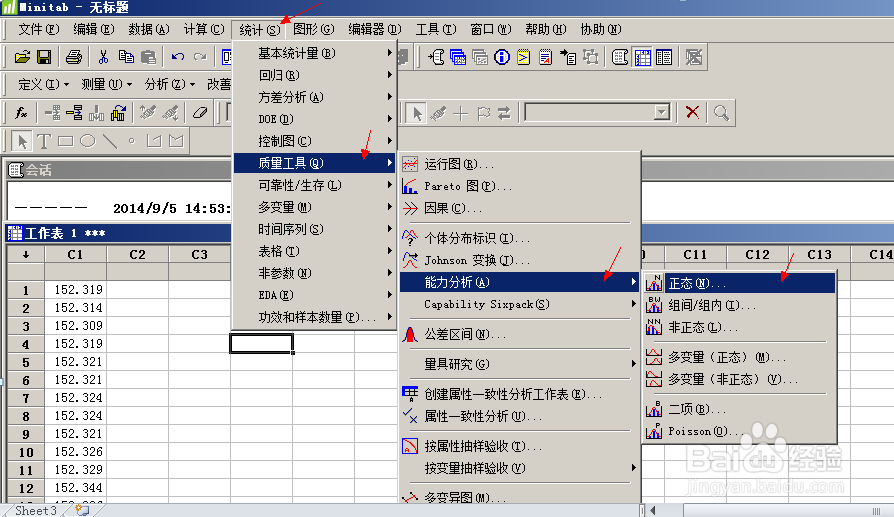Click the Save diskette icon
This screenshot has width=894, height=517.
pos(44,57)
